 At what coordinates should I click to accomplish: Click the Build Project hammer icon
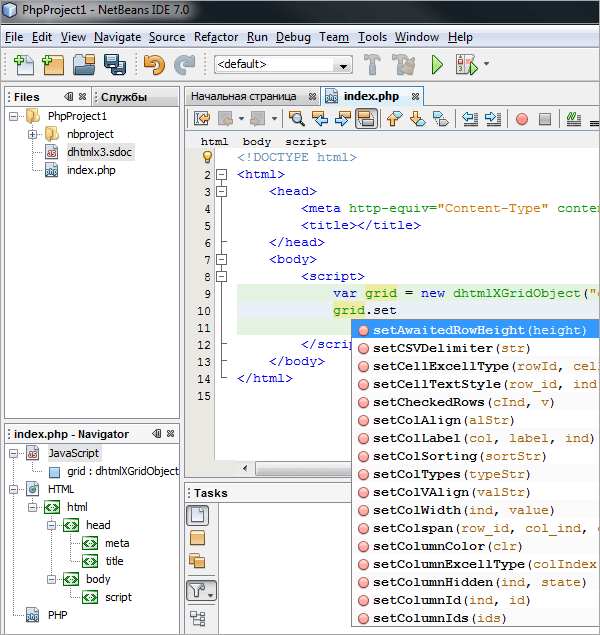(x=372, y=65)
